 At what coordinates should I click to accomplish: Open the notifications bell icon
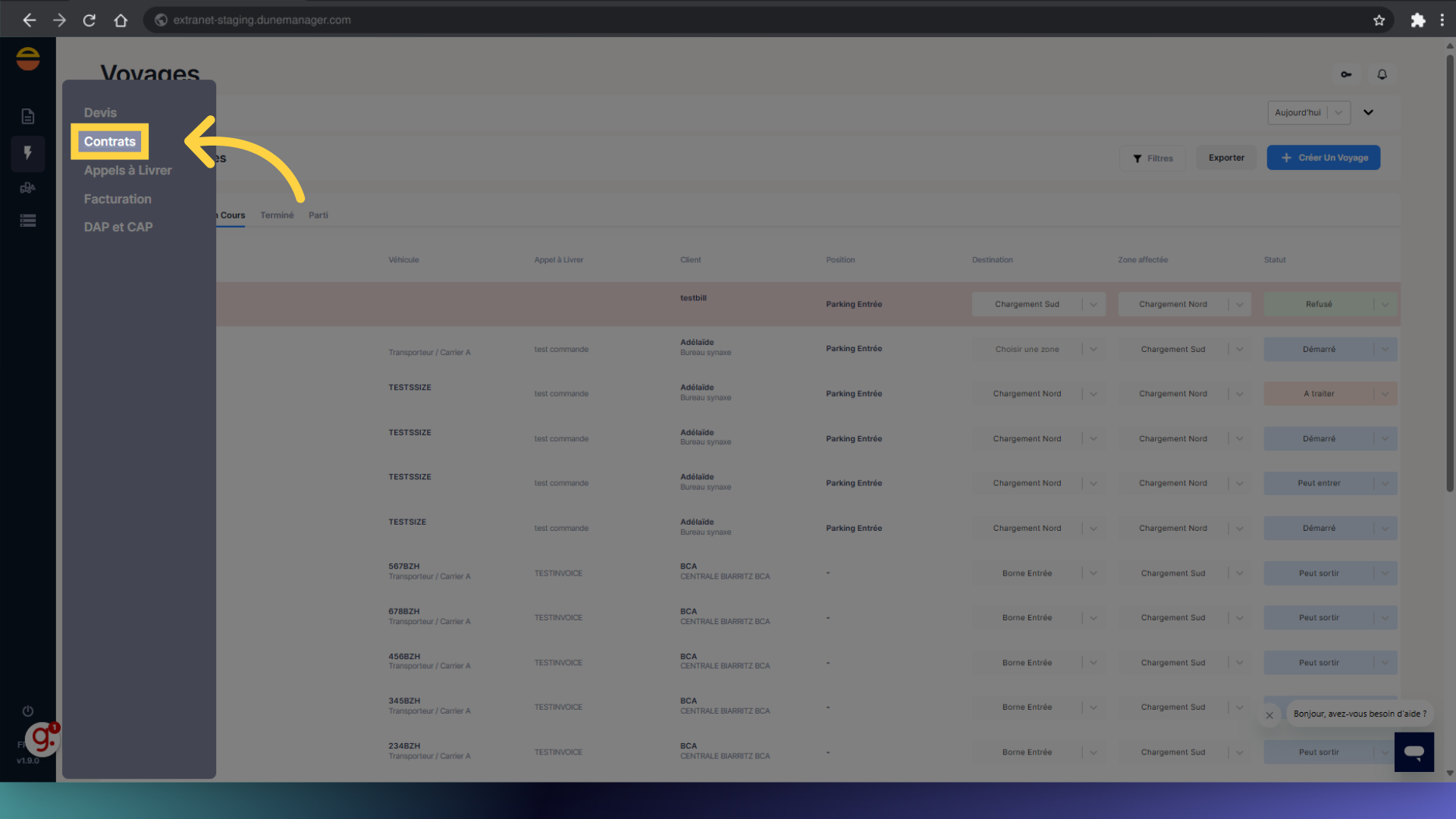[x=1382, y=74]
